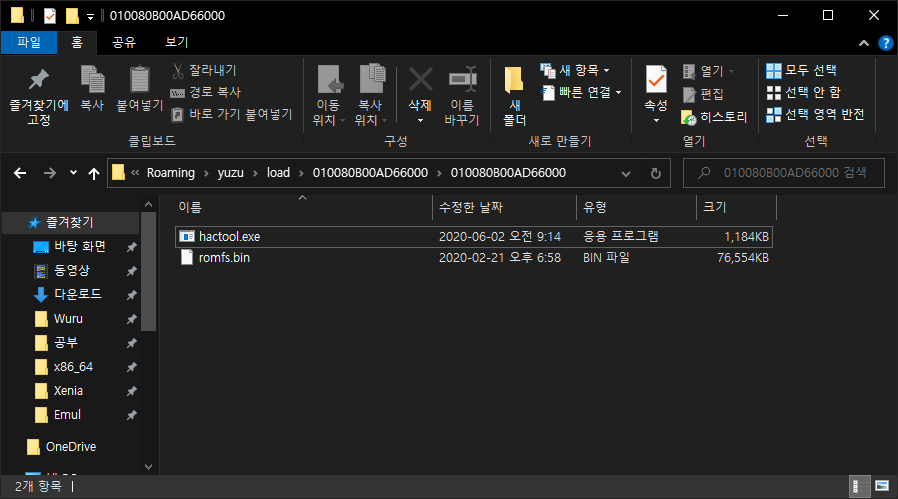Click Roaming in the address breadcrumb
This screenshot has height=499, width=898.
pos(171,172)
